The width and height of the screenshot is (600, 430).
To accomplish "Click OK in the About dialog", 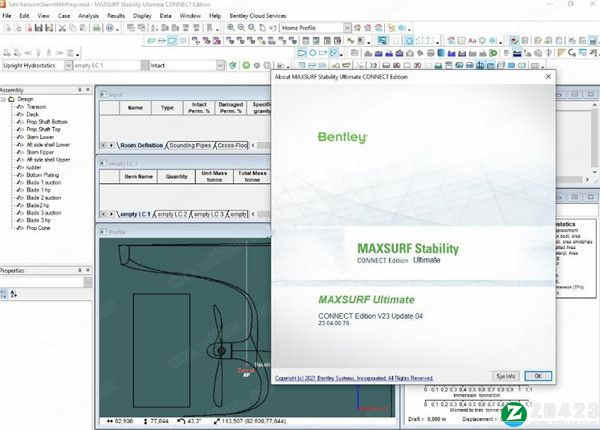I will (x=538, y=376).
